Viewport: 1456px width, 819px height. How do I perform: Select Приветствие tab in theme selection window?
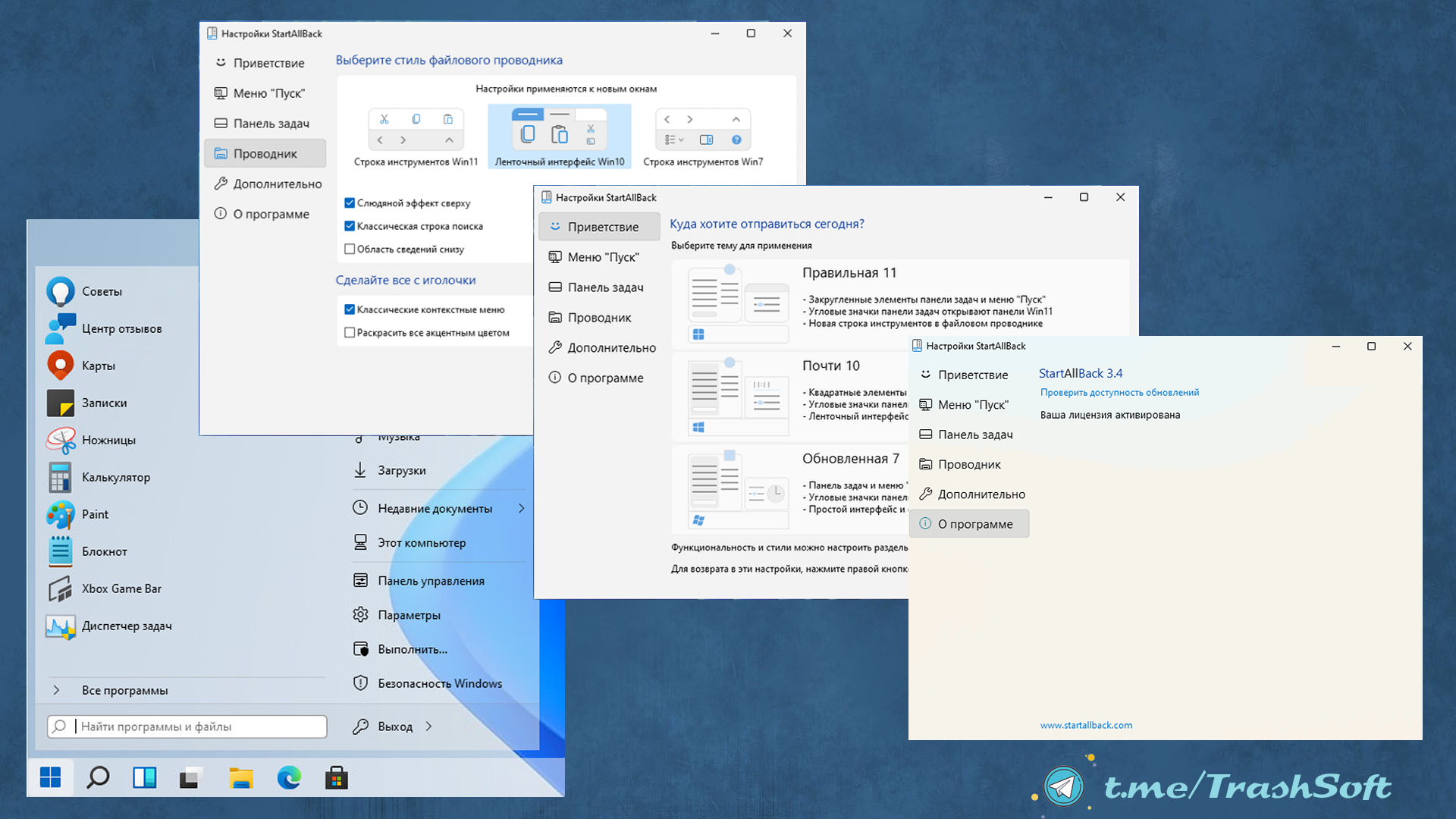(x=599, y=227)
